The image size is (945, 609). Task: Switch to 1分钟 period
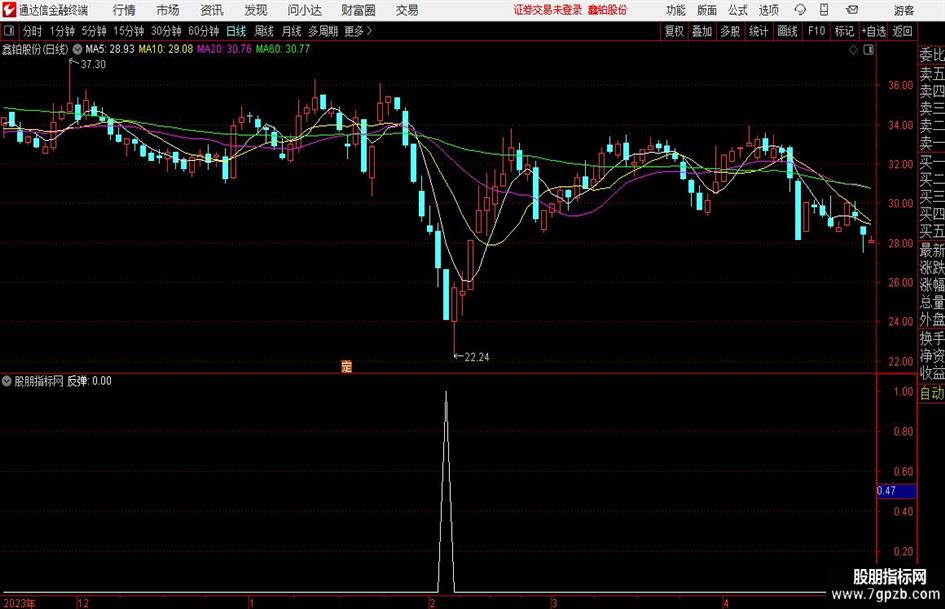tap(62, 31)
